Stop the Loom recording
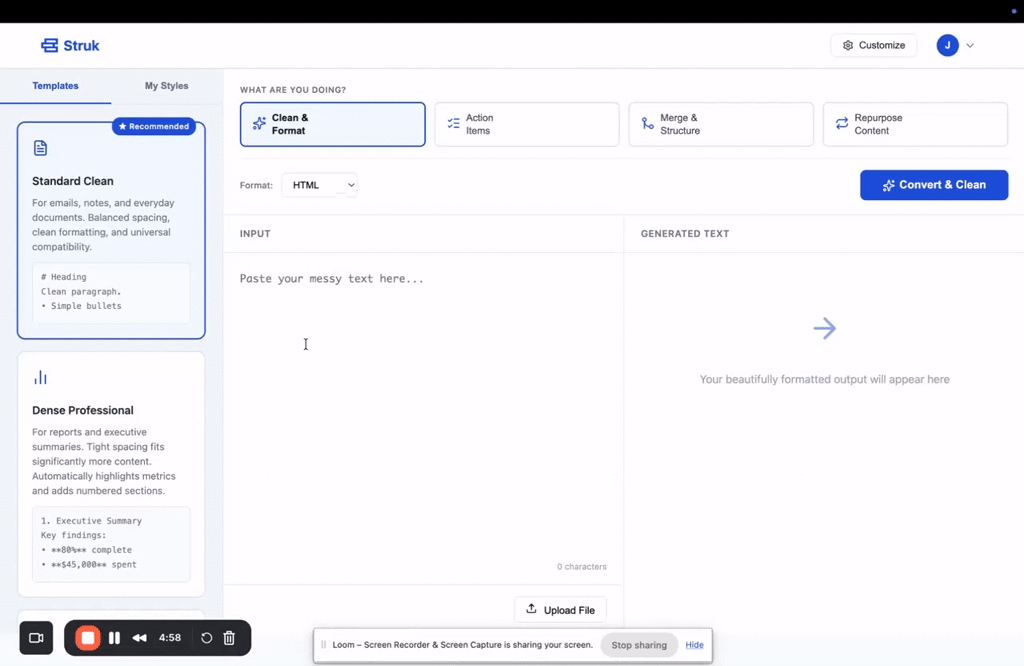 (88, 638)
